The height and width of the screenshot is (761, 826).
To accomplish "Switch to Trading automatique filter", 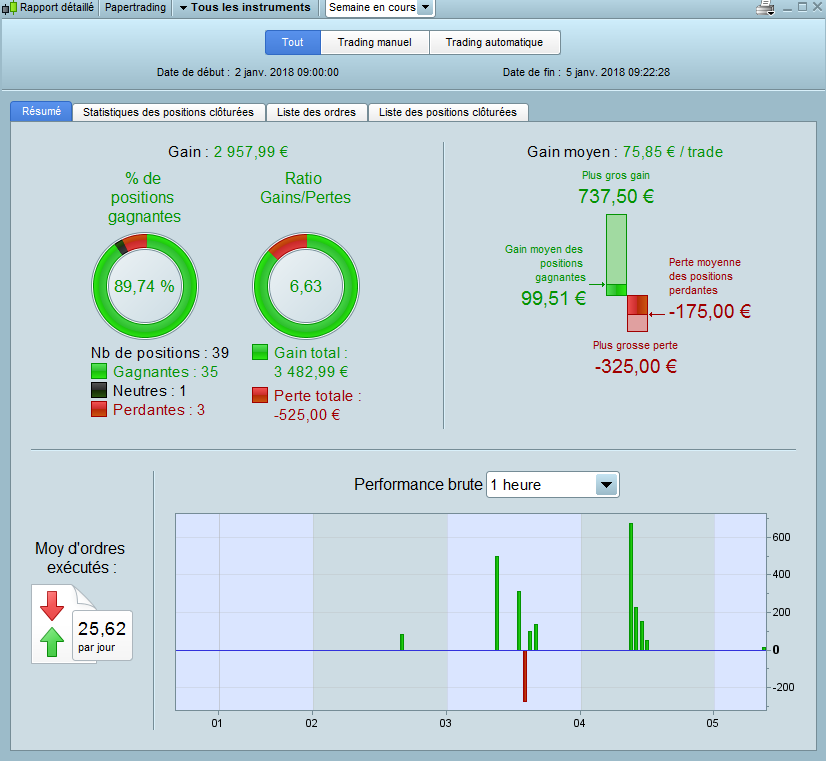I will click(x=495, y=42).
